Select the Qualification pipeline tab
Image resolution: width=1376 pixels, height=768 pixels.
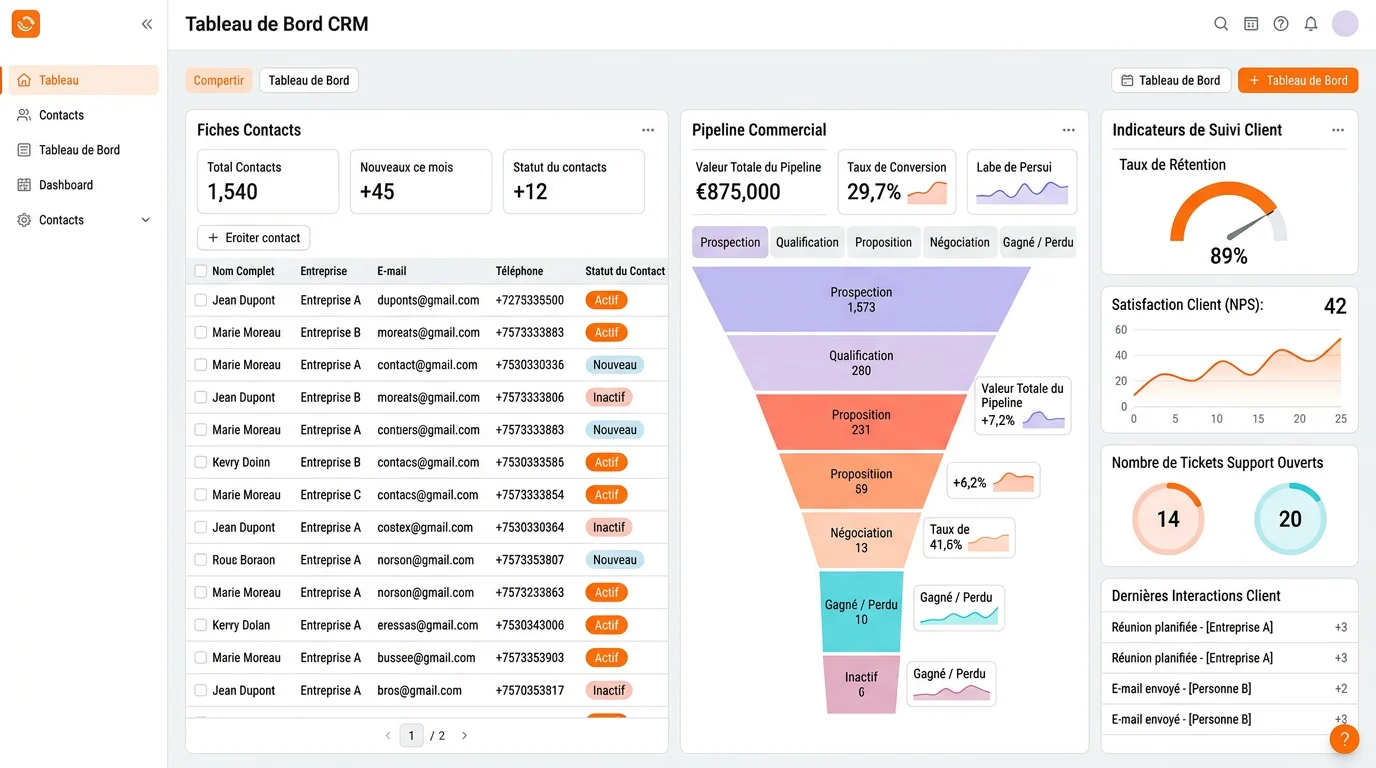(x=807, y=242)
